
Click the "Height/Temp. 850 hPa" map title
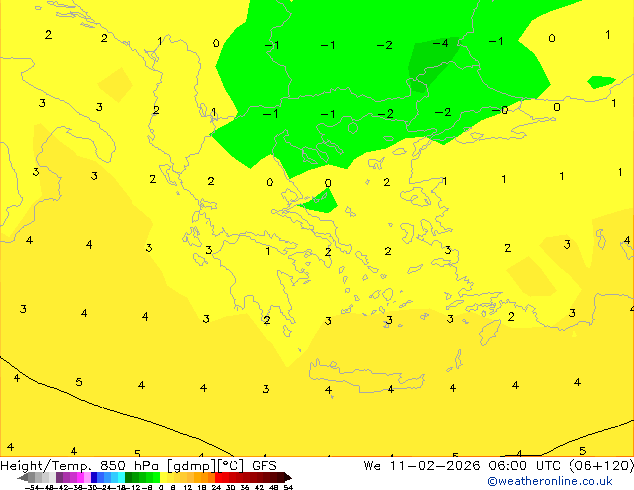(79, 466)
